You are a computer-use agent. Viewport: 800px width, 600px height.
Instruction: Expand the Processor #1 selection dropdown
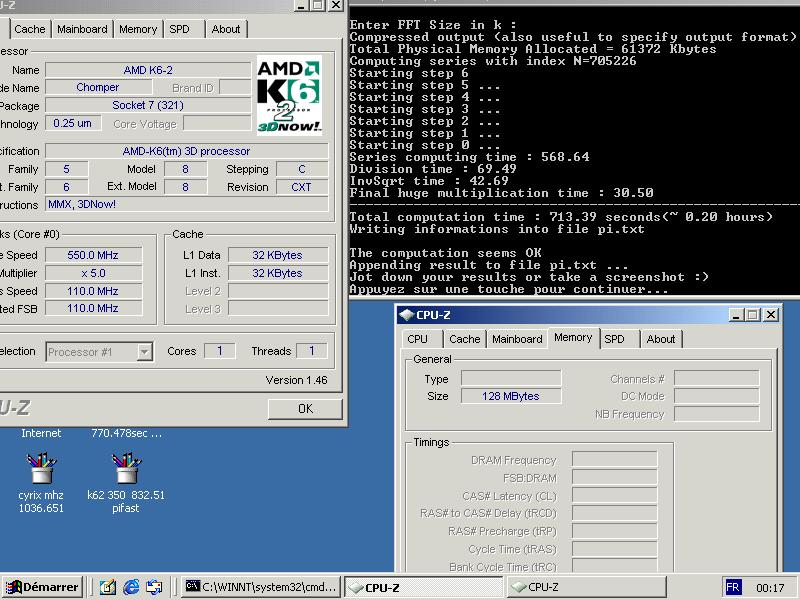point(145,352)
